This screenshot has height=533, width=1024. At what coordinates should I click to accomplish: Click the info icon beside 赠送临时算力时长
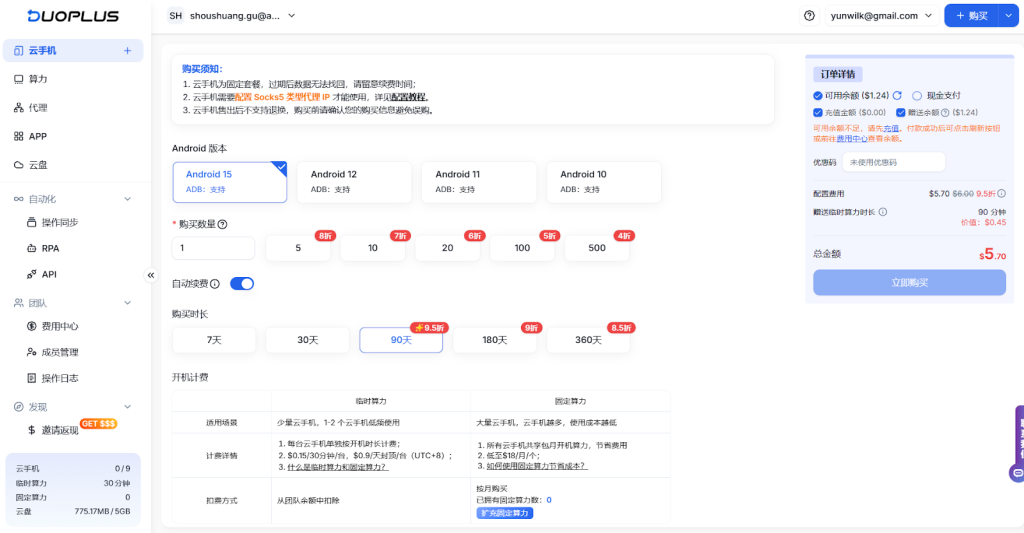point(883,212)
